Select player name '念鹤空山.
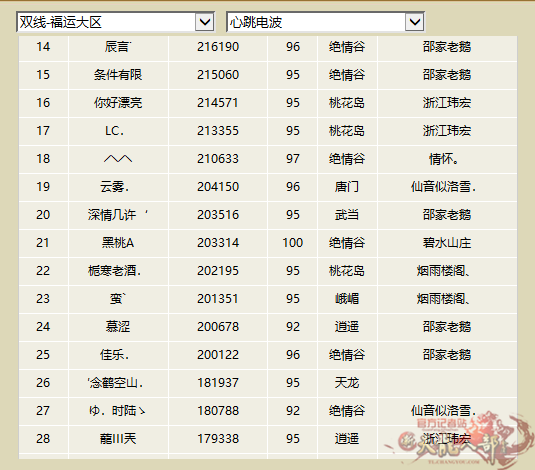The height and width of the screenshot is (470, 535). pyautogui.click(x=115, y=383)
